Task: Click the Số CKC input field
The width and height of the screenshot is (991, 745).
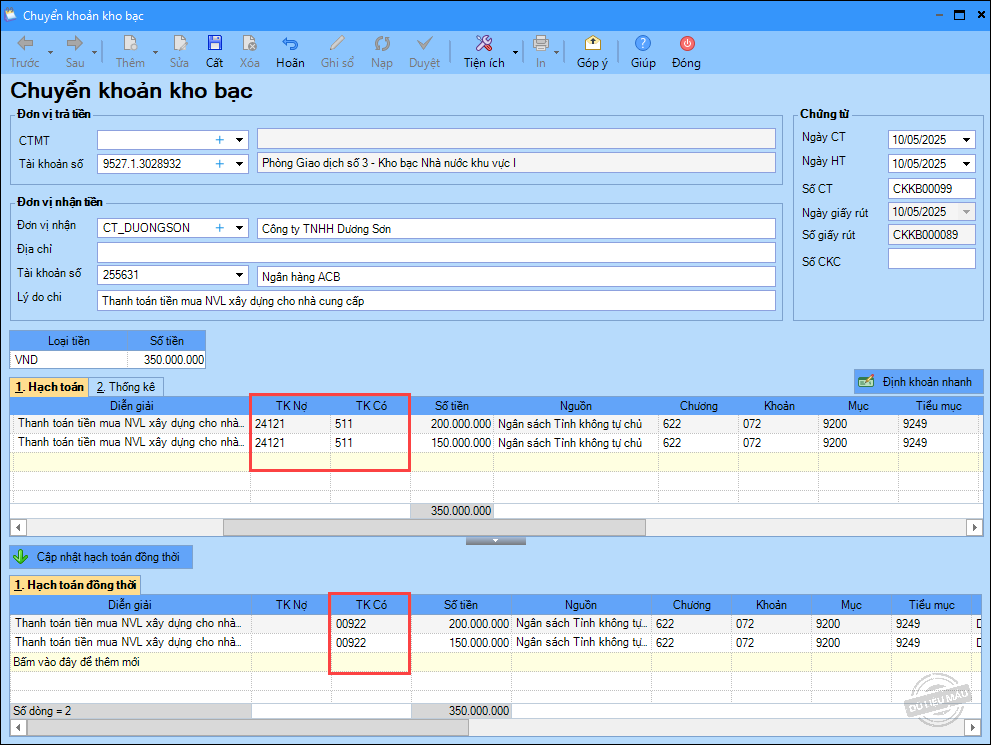Action: point(931,260)
